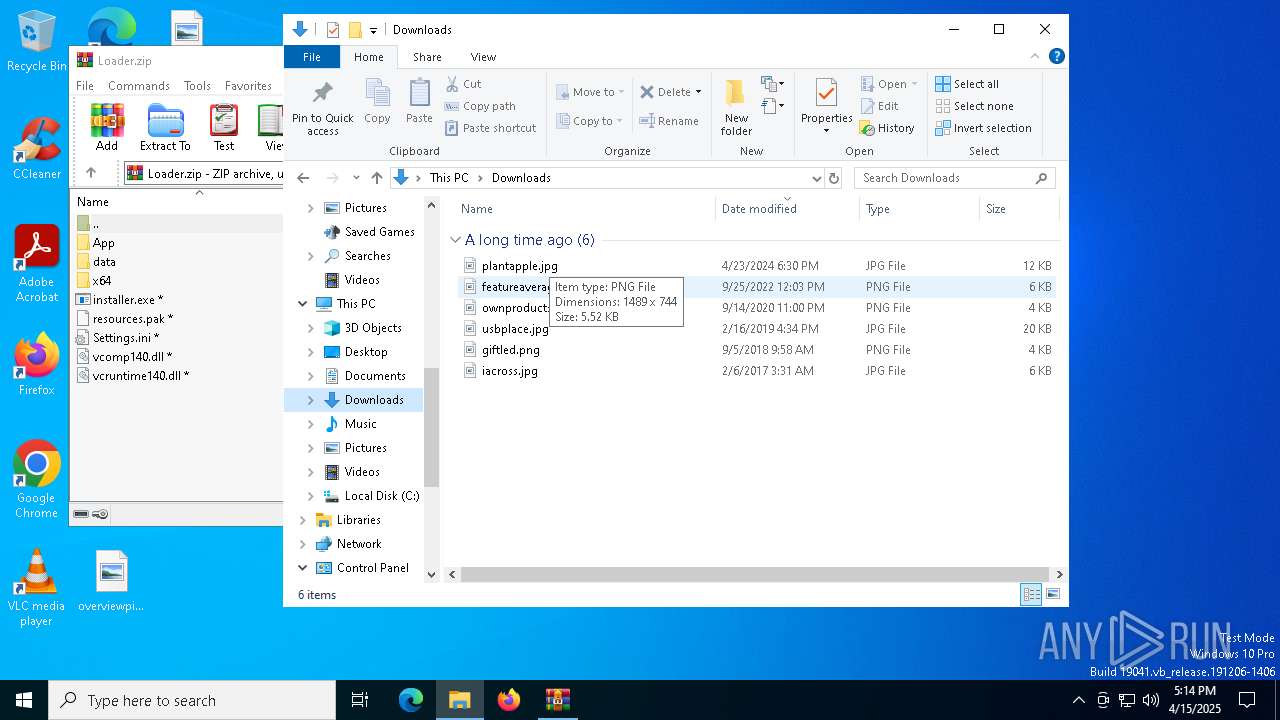Open the Open button dropdown arrow
Screen dimensions: 1280x720
click(914, 84)
